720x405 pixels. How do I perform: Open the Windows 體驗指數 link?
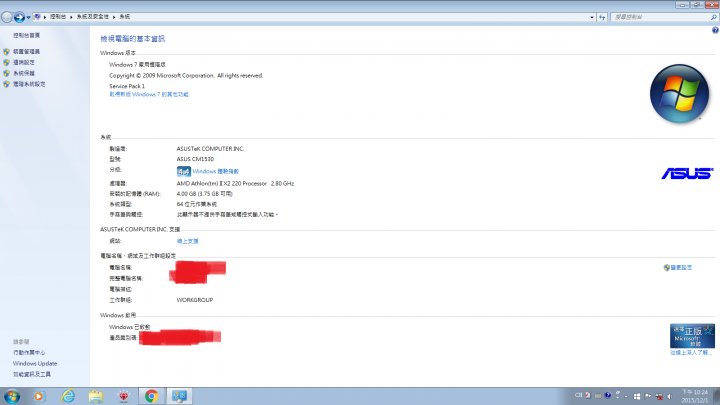tap(216, 171)
